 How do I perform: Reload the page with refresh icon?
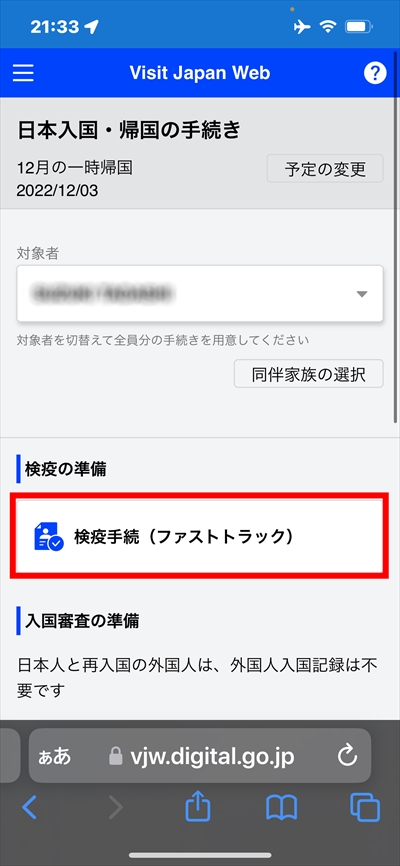[348, 756]
